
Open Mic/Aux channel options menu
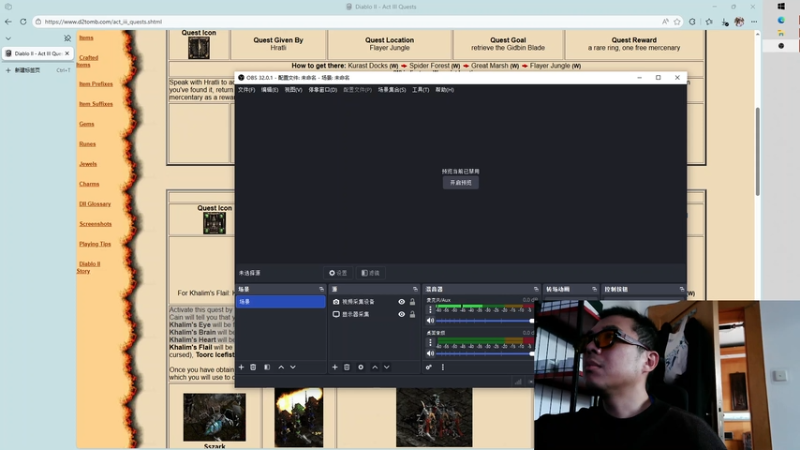(x=430, y=309)
